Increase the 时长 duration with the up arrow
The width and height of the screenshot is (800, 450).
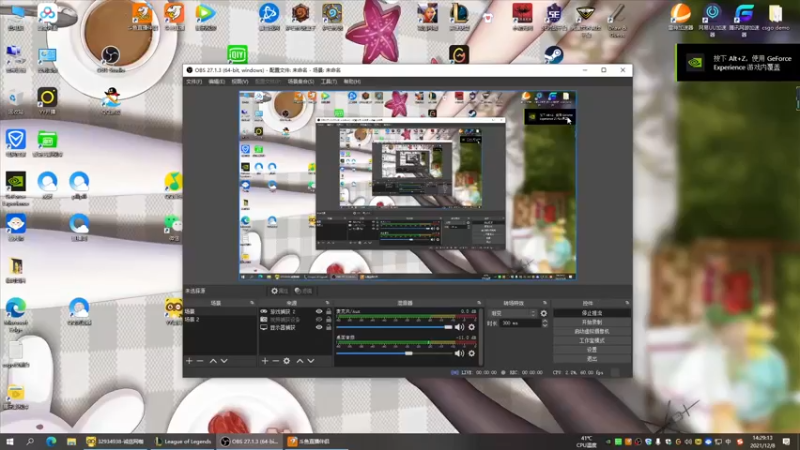544,321
